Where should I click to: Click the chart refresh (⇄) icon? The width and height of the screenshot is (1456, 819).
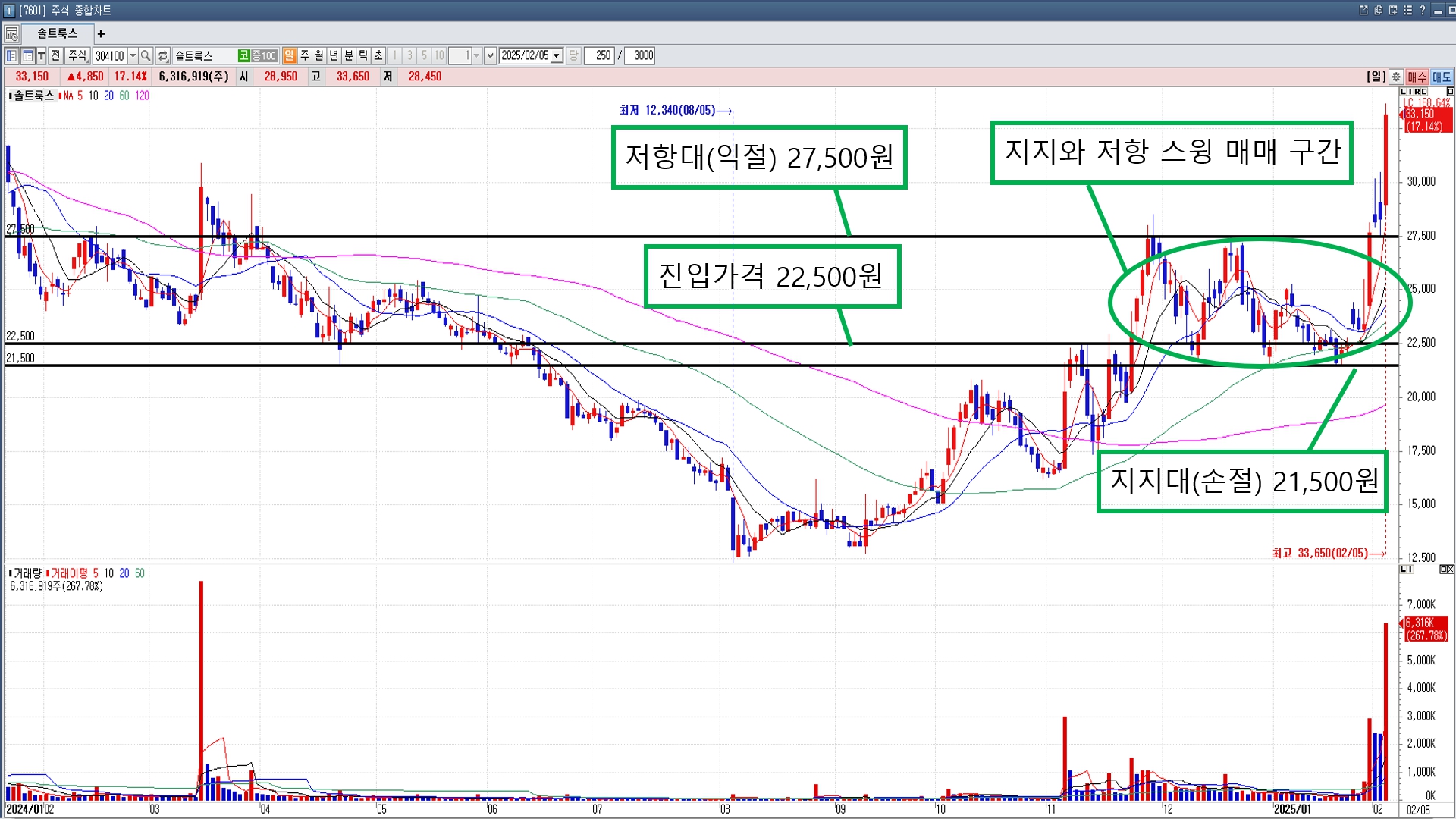164,55
